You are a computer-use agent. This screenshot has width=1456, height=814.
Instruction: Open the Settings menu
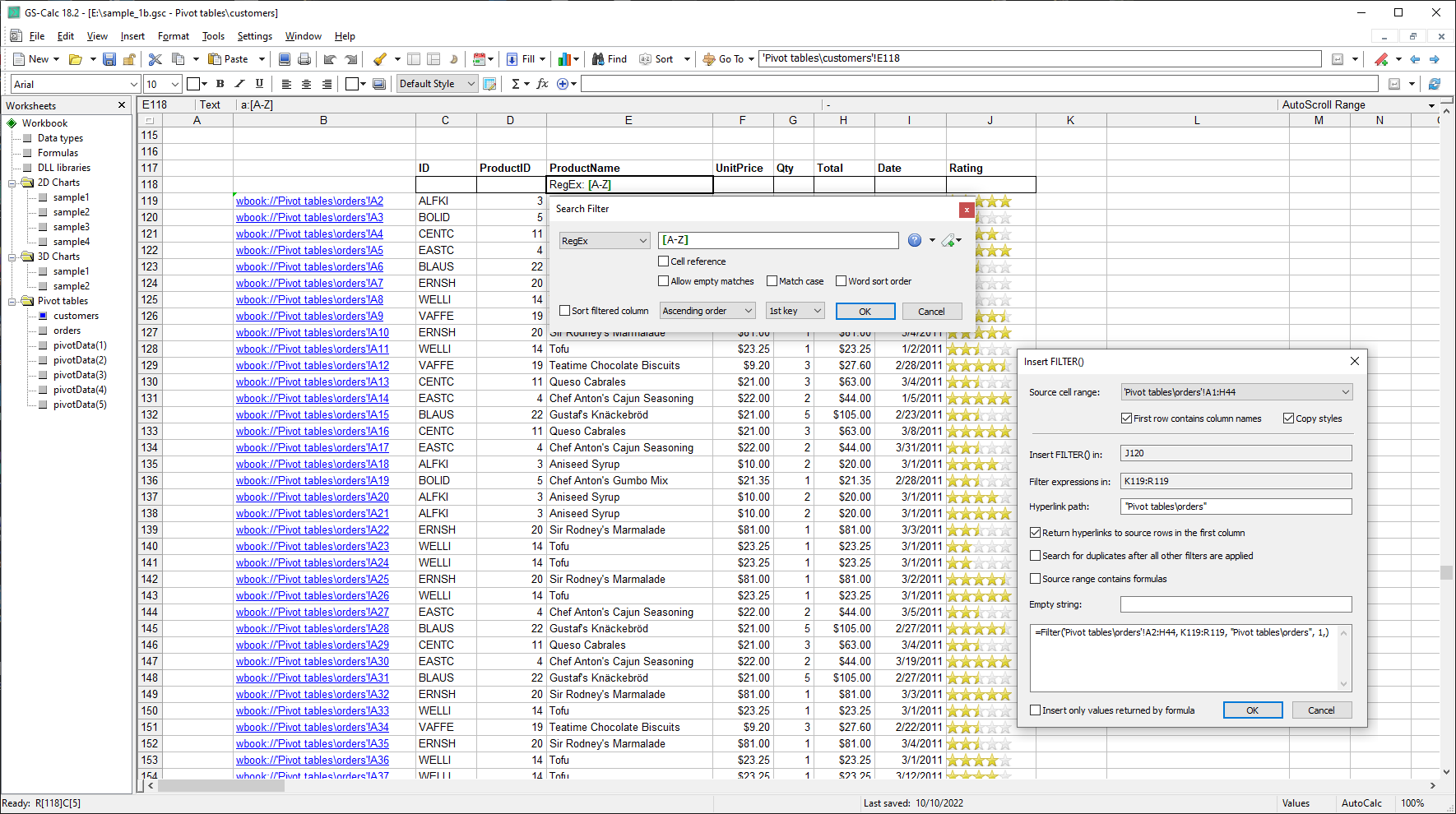click(255, 36)
